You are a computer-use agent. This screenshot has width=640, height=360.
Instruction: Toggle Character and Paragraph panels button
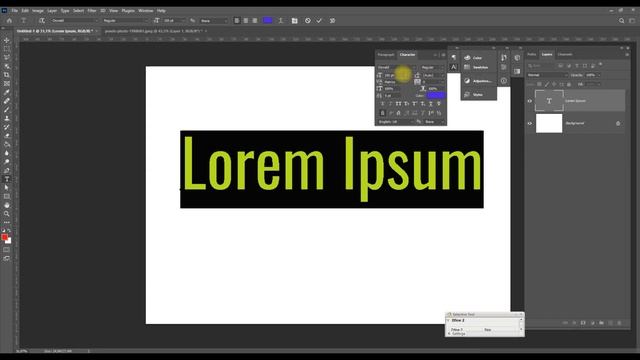tap(294, 20)
